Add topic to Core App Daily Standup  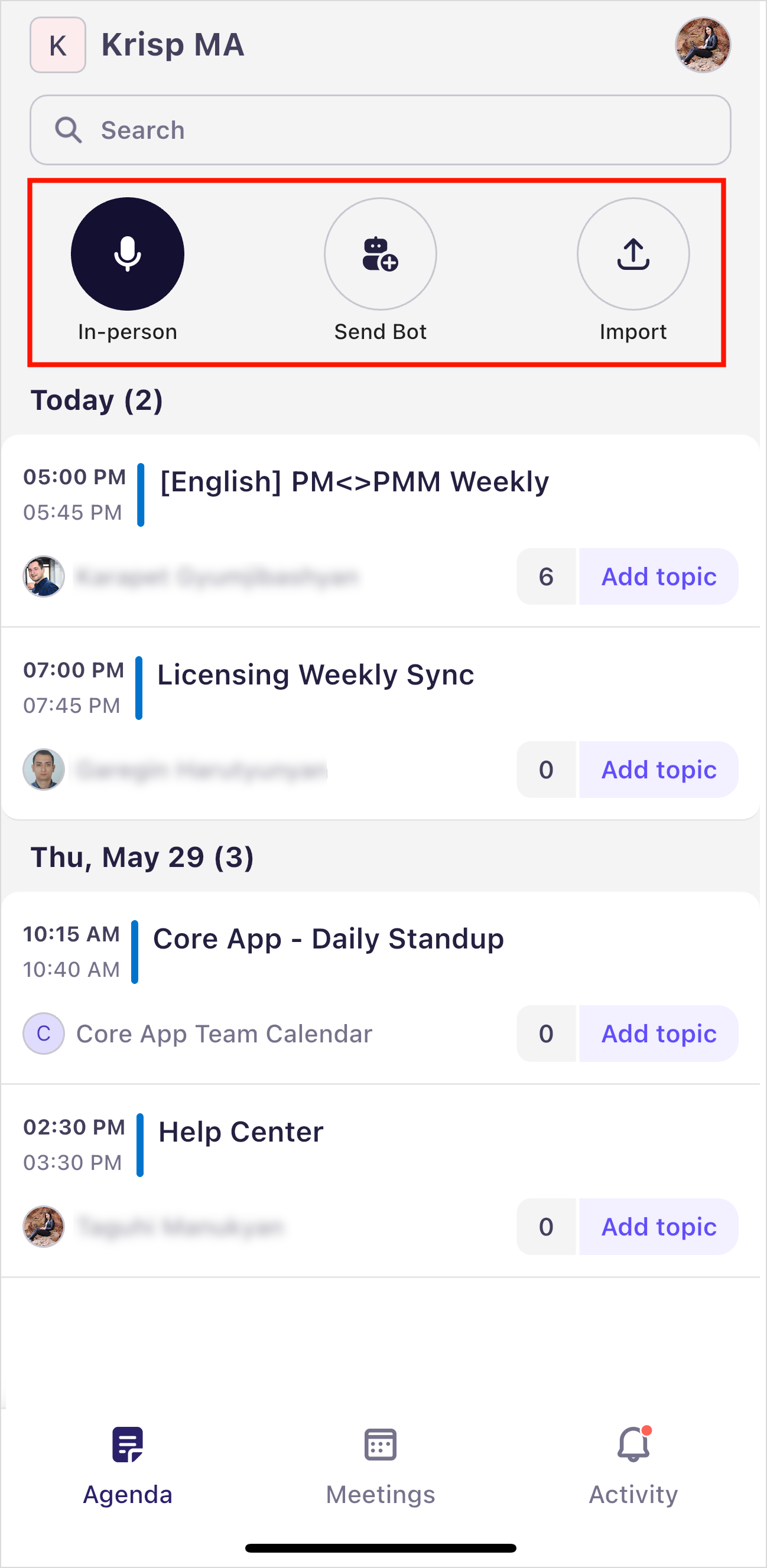[658, 1034]
